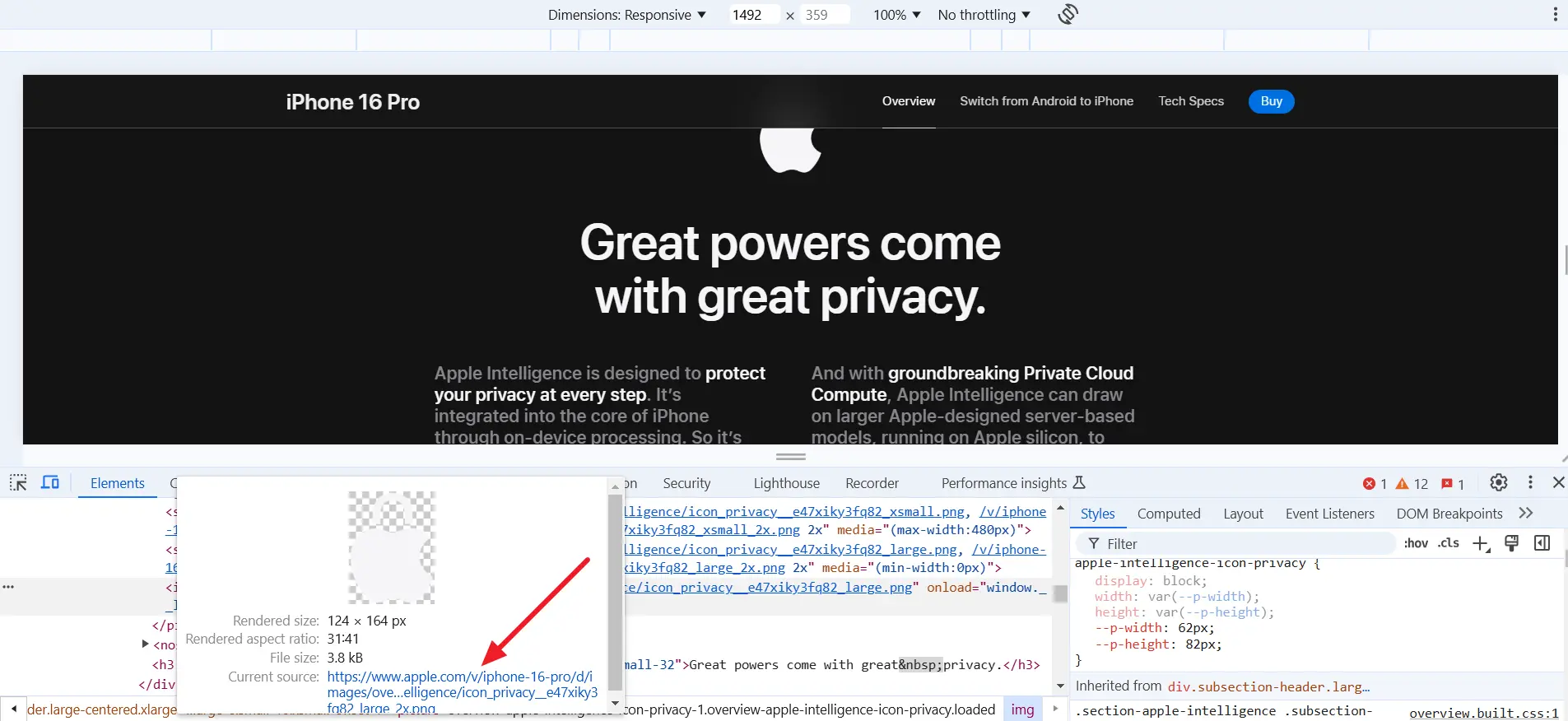The image size is (1568, 721).
Task: Expand the noscript node triangle
Action: coord(146,644)
